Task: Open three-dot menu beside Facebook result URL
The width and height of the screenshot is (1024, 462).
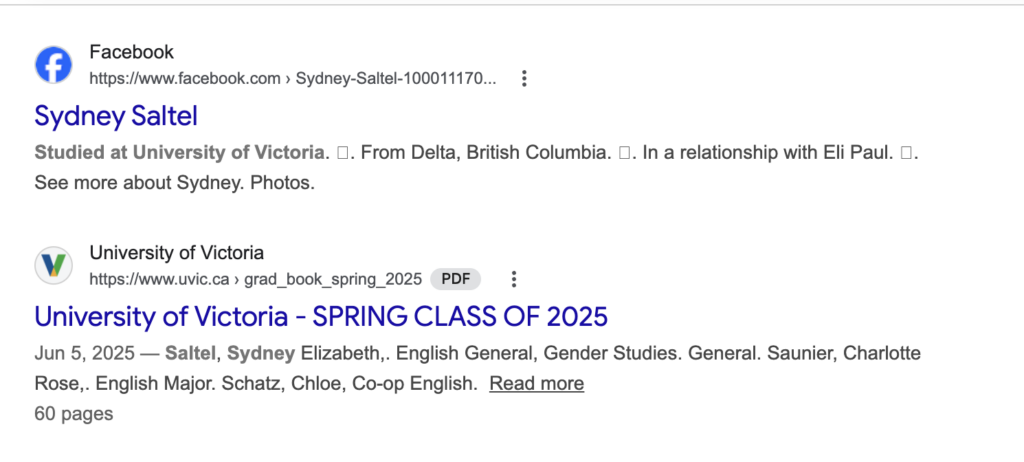Action: tap(524, 79)
